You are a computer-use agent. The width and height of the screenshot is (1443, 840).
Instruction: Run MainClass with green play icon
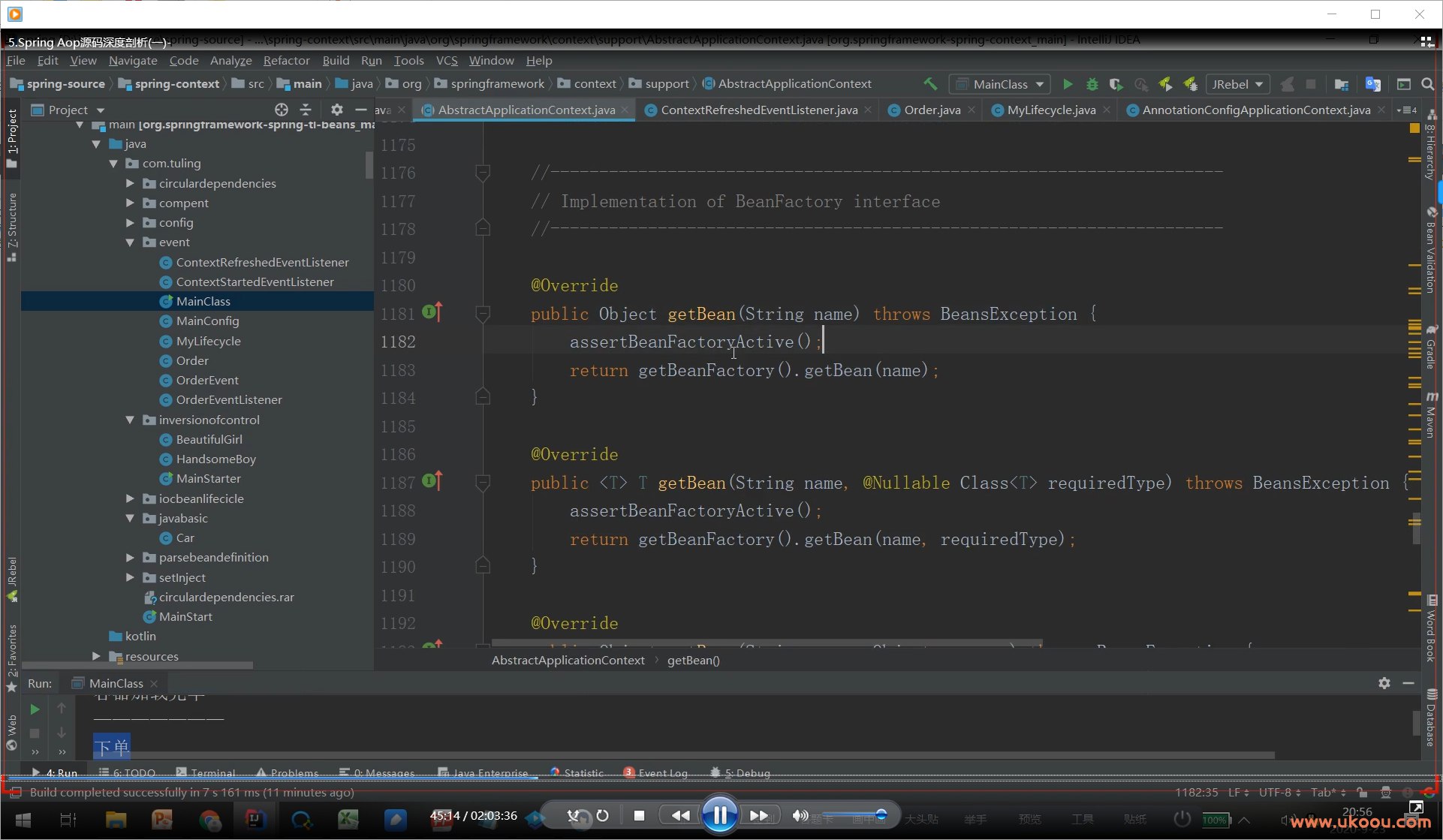click(1068, 84)
